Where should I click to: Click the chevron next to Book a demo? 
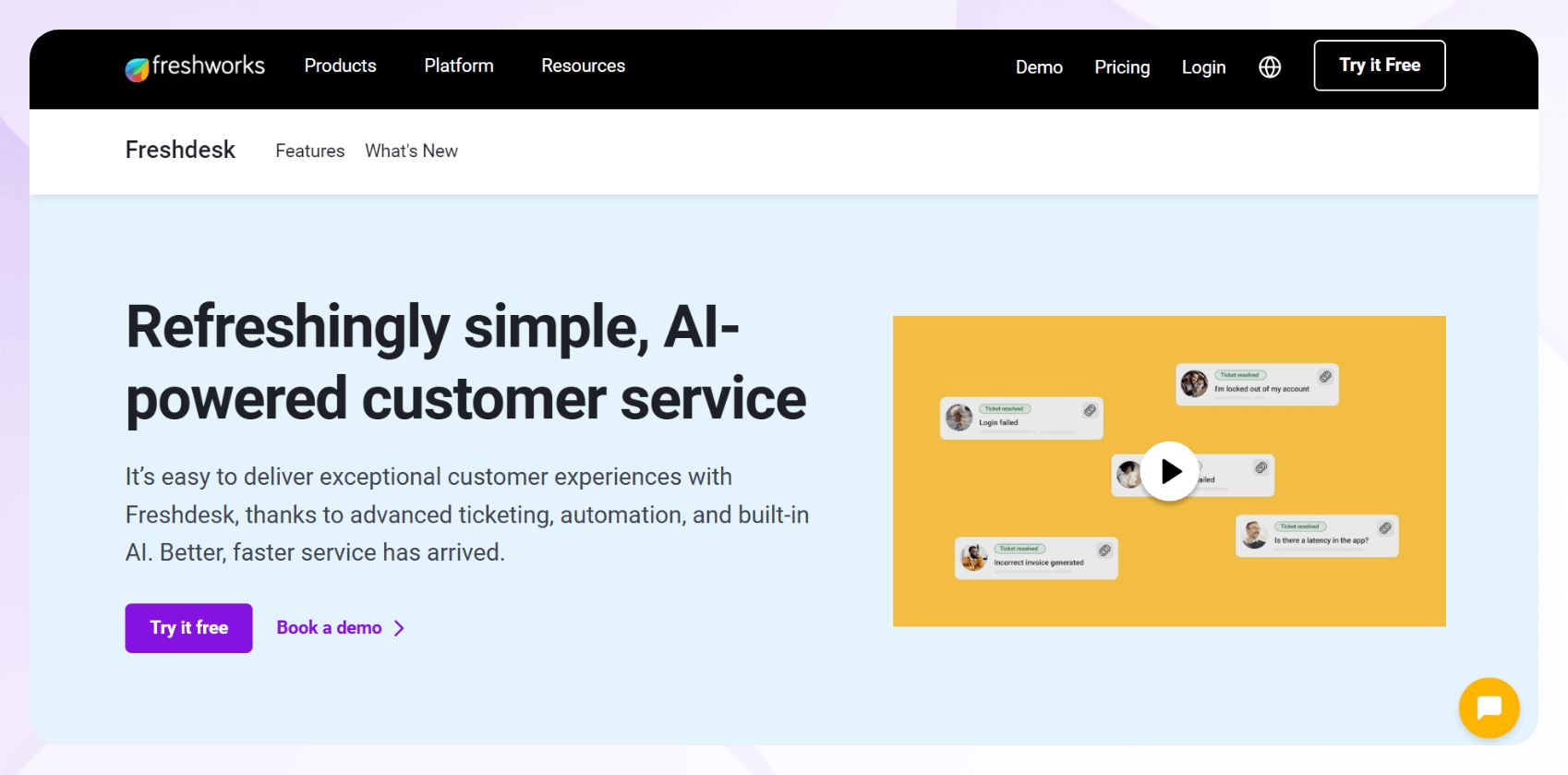(399, 628)
